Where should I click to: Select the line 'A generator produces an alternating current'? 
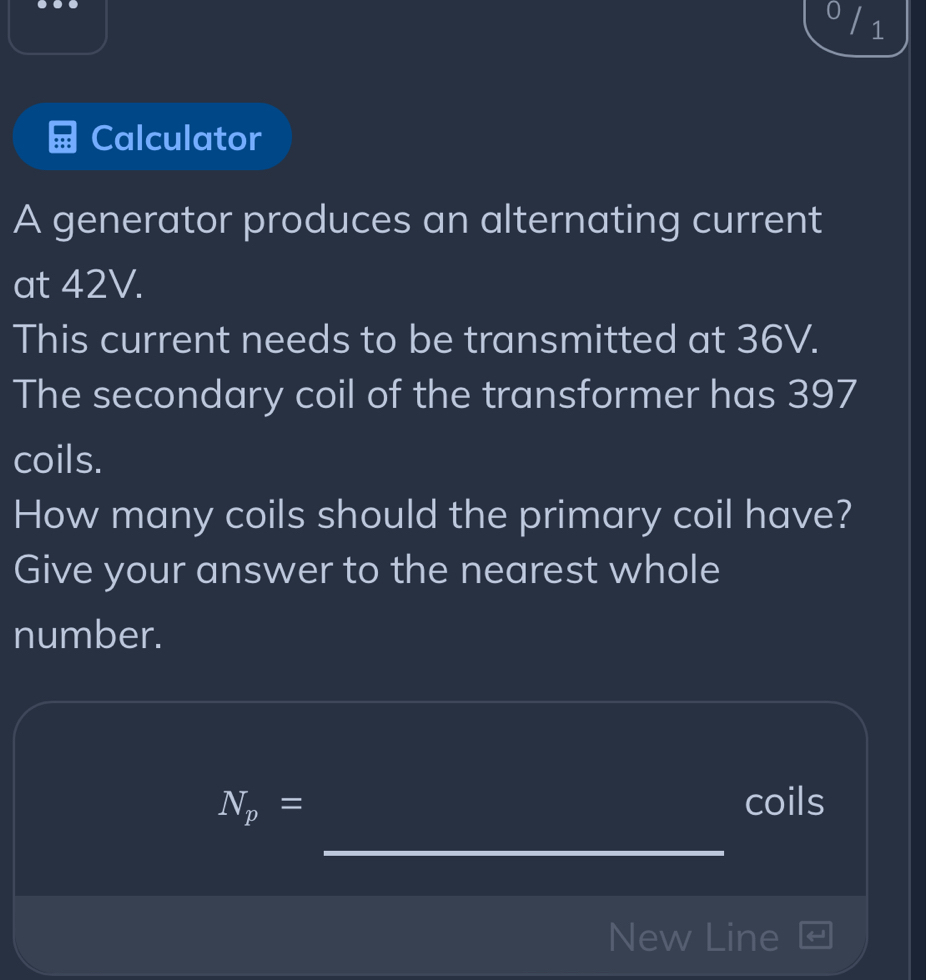click(x=417, y=222)
